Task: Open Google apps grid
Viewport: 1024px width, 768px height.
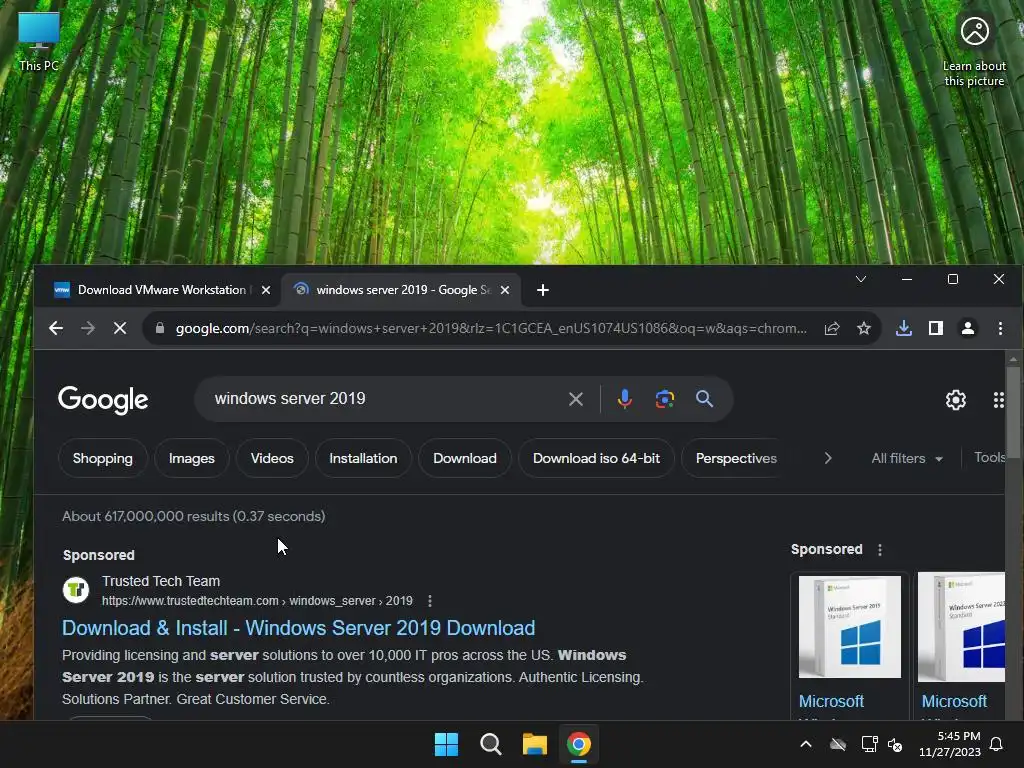Action: [998, 400]
